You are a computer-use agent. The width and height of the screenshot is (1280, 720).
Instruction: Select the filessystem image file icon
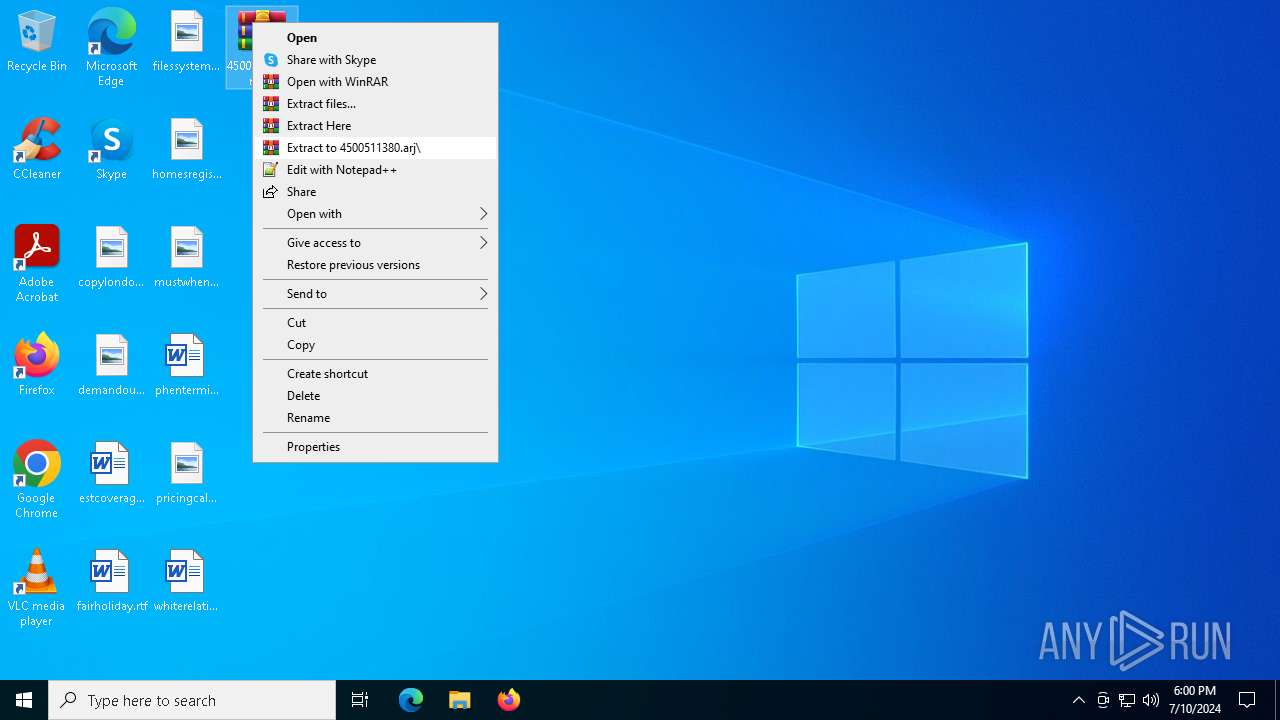point(186,42)
